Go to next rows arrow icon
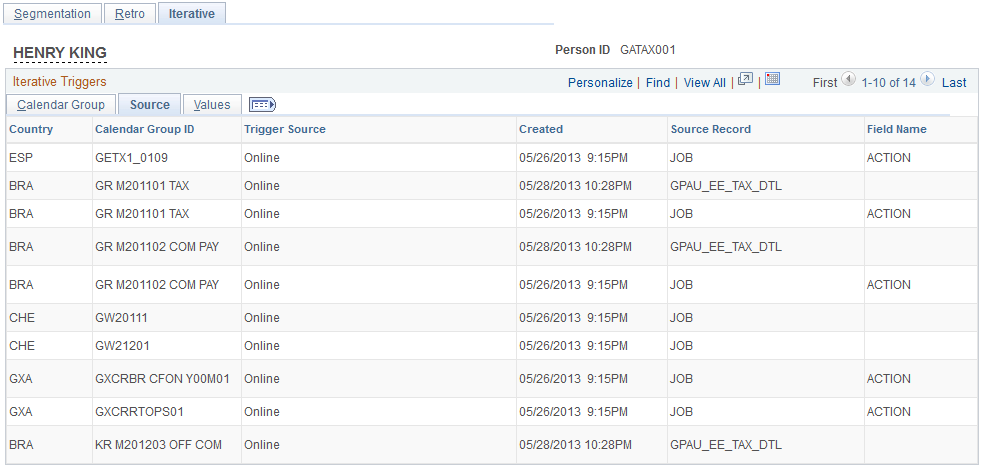This screenshot has width=982, height=468. click(928, 79)
